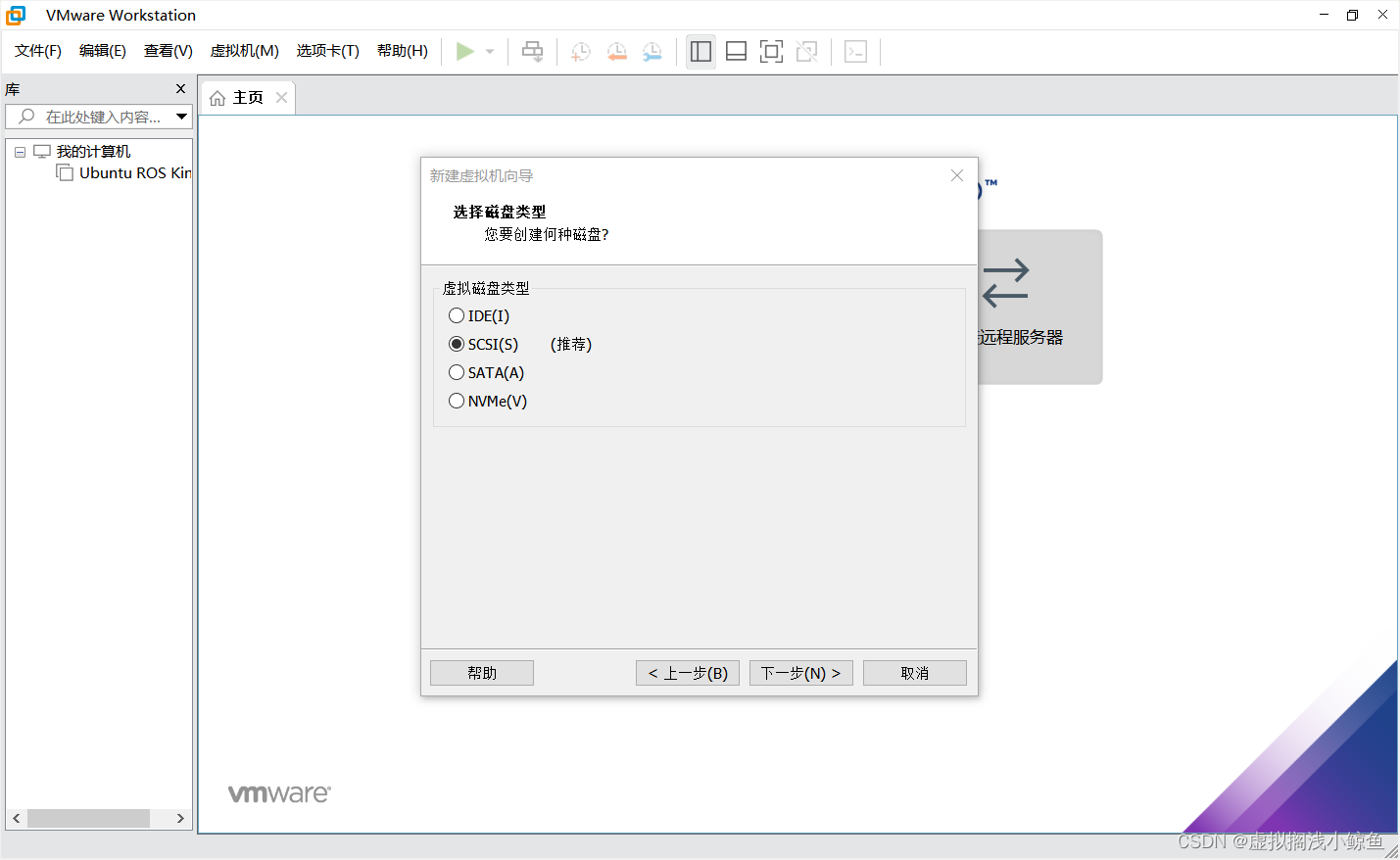Click the VMware Workstation app logo
The width and height of the screenshot is (1400, 860).
pyautogui.click(x=16, y=15)
